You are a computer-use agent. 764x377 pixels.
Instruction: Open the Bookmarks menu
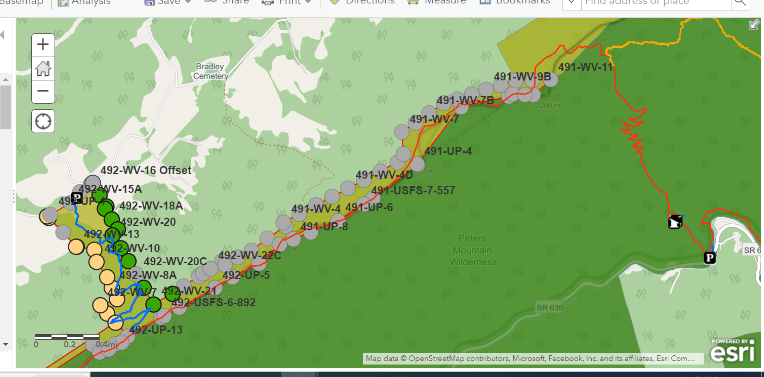tap(515, 2)
